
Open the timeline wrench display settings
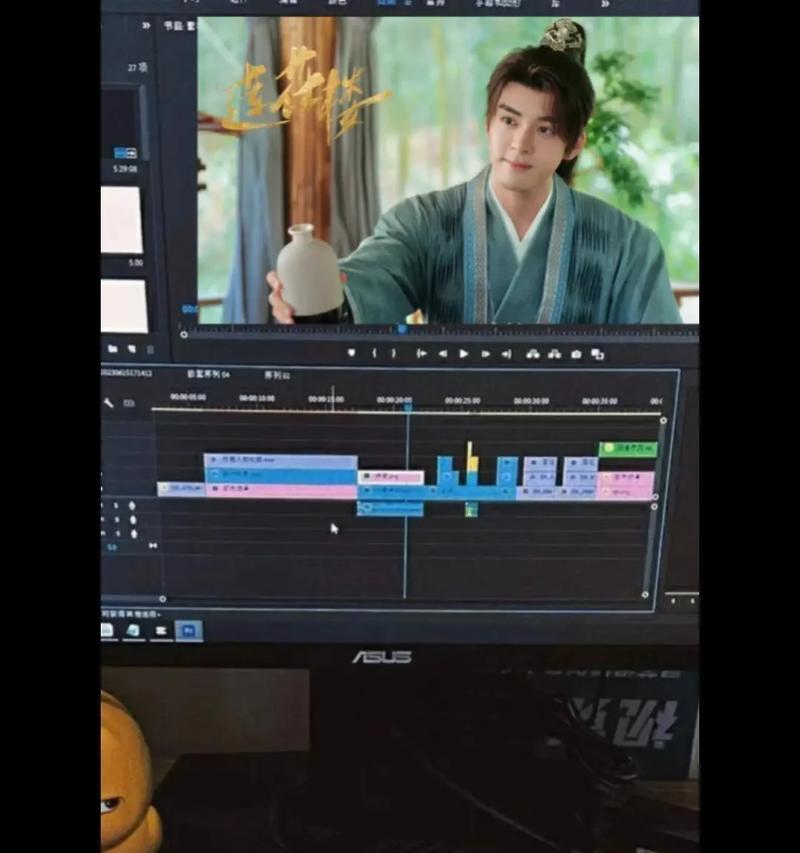(108, 403)
